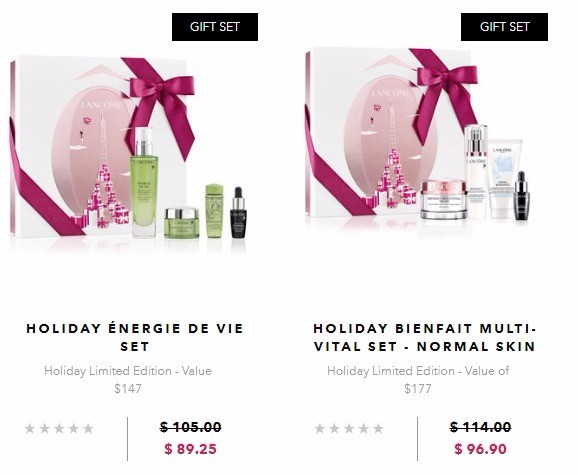Click the Value of $177 description text
Image resolution: width=578 pixels, height=475 pixels.
pyautogui.click(x=418, y=380)
